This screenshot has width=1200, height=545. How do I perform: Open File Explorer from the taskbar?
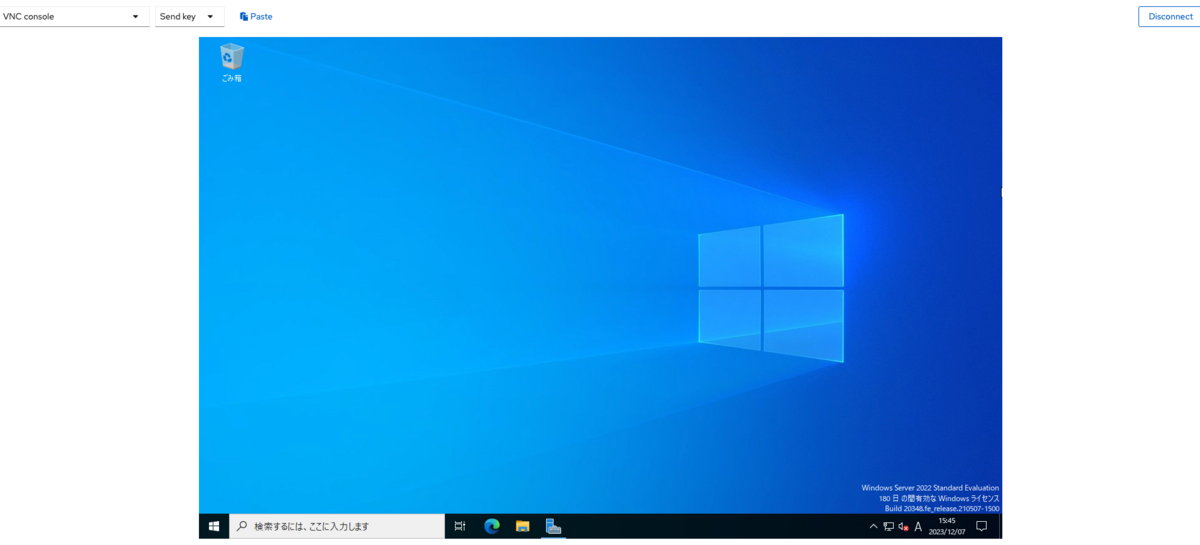point(522,526)
